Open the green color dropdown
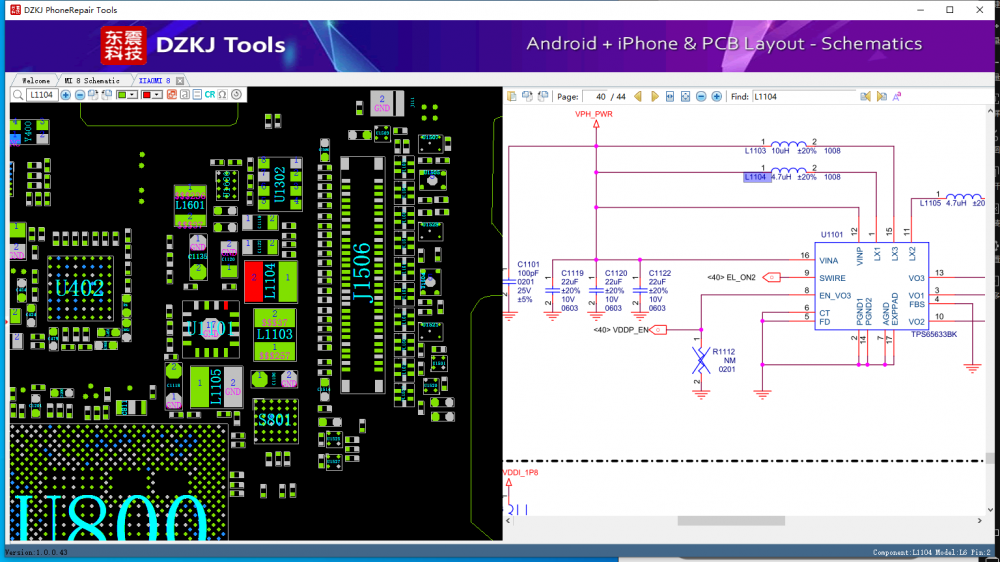This screenshot has width=1000, height=562. pyautogui.click(x=133, y=95)
